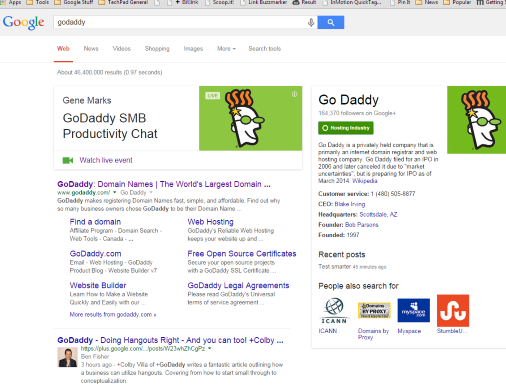Screen dimensions: 506x386
Task: Click the green Hosting Industry button
Action: pos(346,128)
